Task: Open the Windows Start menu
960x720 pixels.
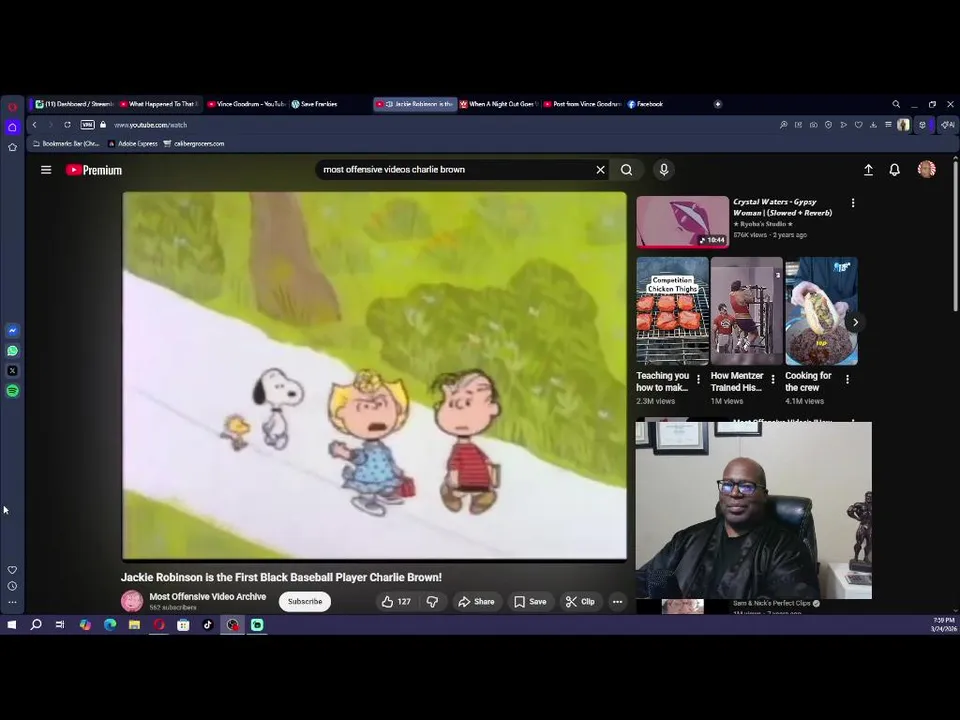Action: [x=12, y=625]
